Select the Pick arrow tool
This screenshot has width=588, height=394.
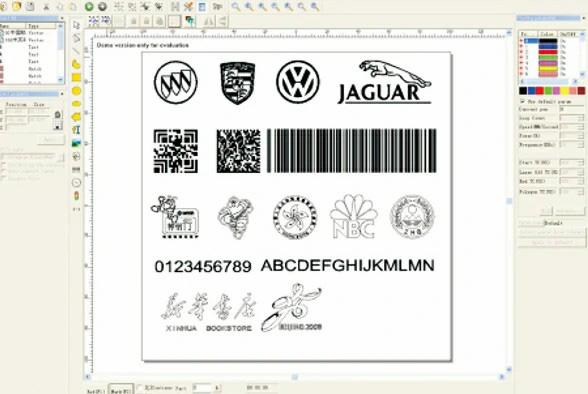point(76,25)
